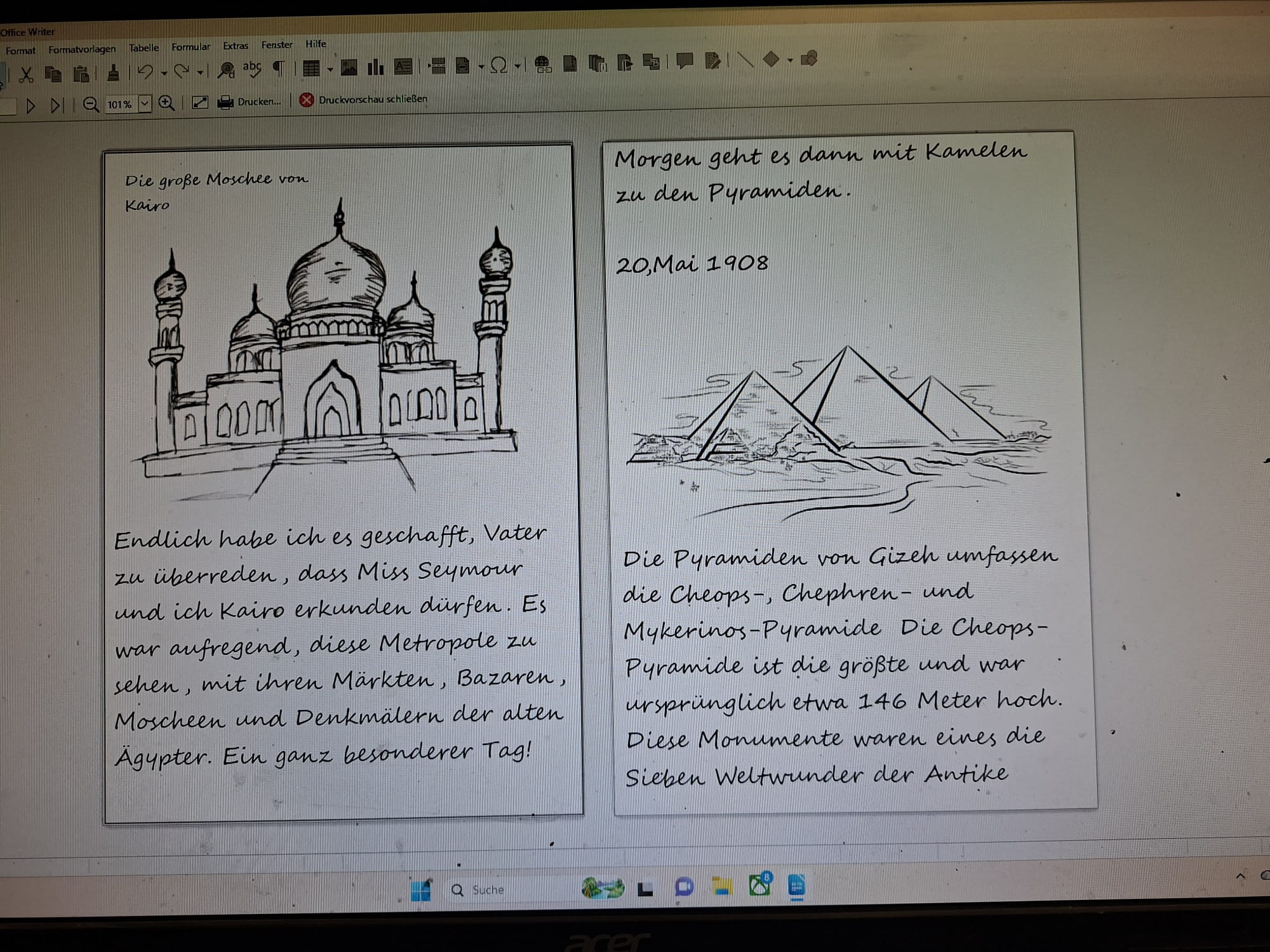Click the Cut scissors icon
The width and height of the screenshot is (1270, 952).
coord(26,75)
